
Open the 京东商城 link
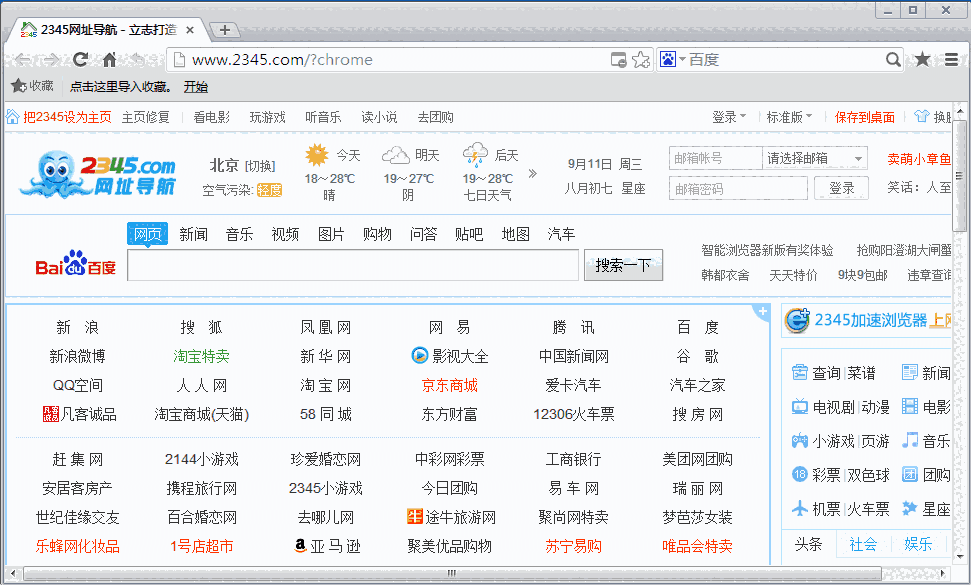click(449, 385)
